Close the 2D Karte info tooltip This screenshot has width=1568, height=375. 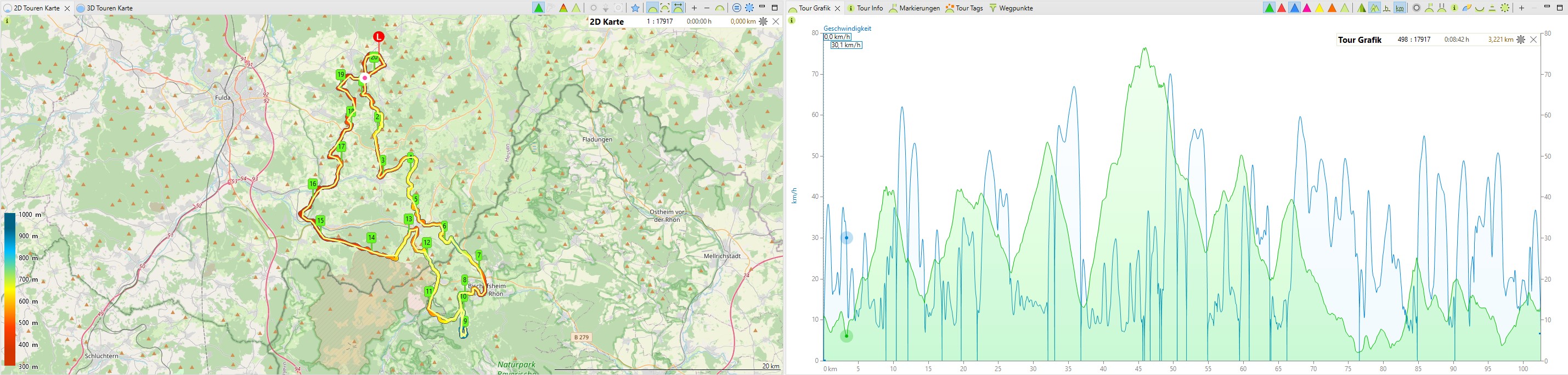click(x=776, y=21)
